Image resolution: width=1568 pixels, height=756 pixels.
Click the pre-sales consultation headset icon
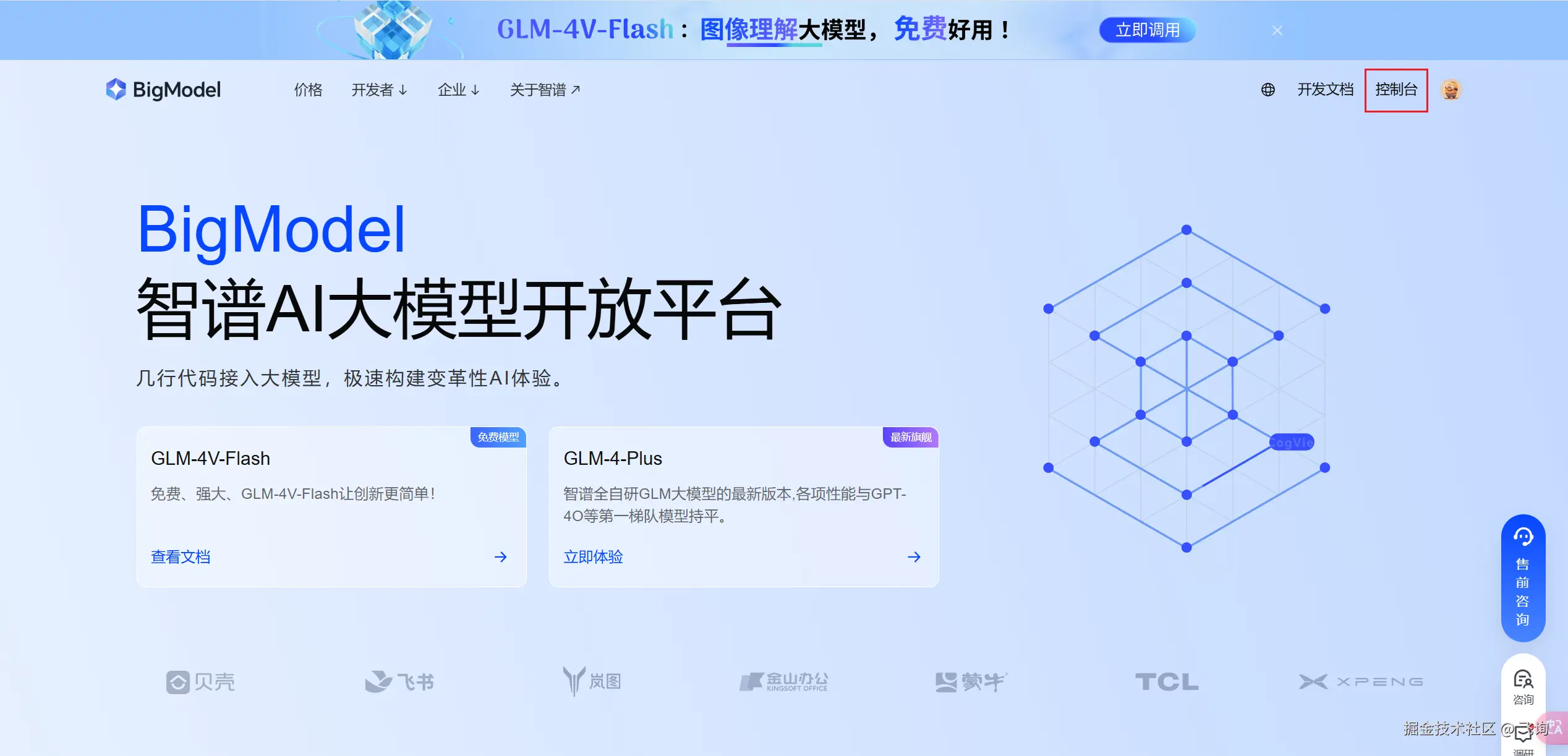click(1523, 537)
